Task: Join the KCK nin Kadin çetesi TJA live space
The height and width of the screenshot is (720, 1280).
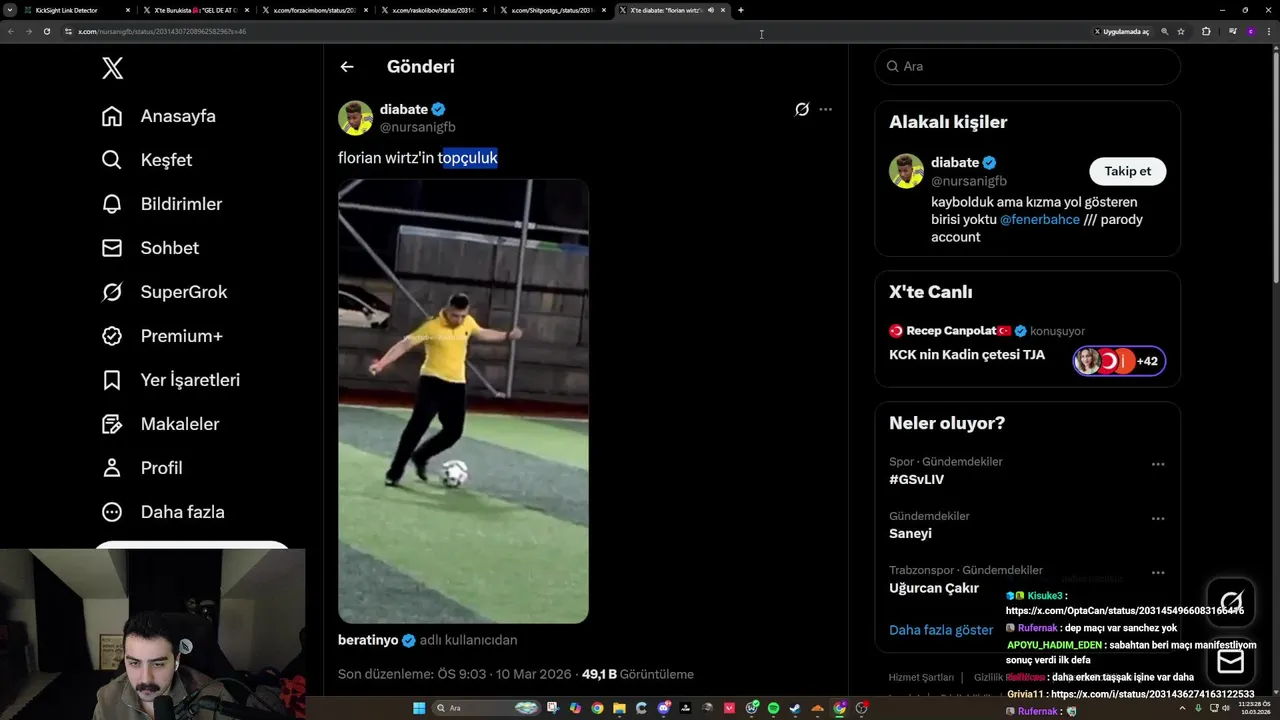Action: click(967, 354)
